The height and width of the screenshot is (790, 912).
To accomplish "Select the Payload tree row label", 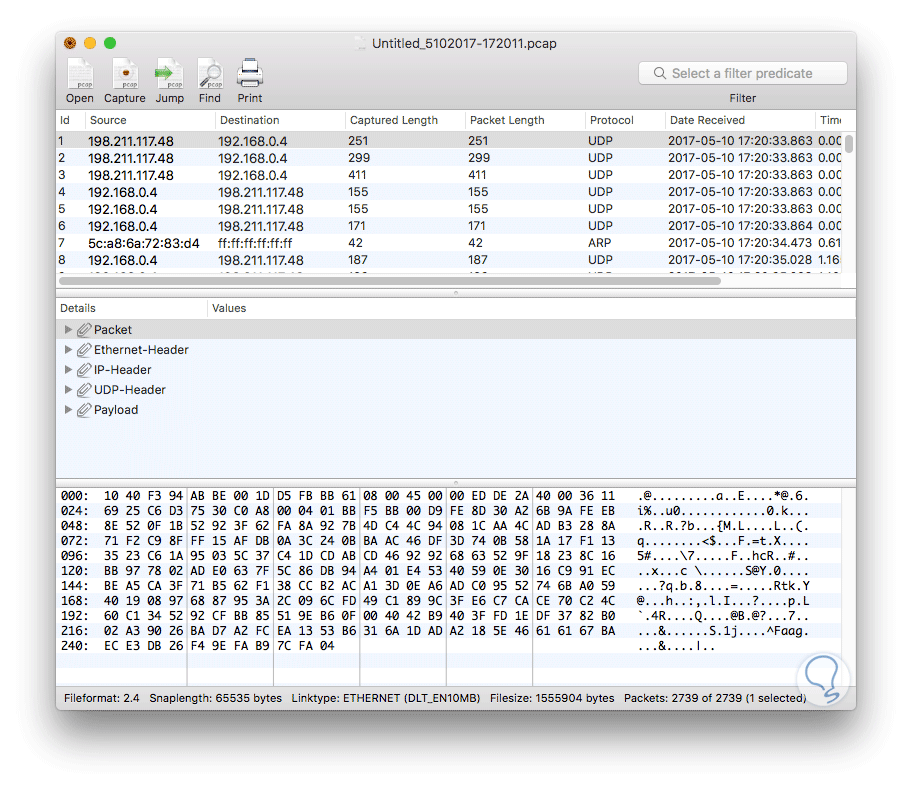I will [x=116, y=410].
